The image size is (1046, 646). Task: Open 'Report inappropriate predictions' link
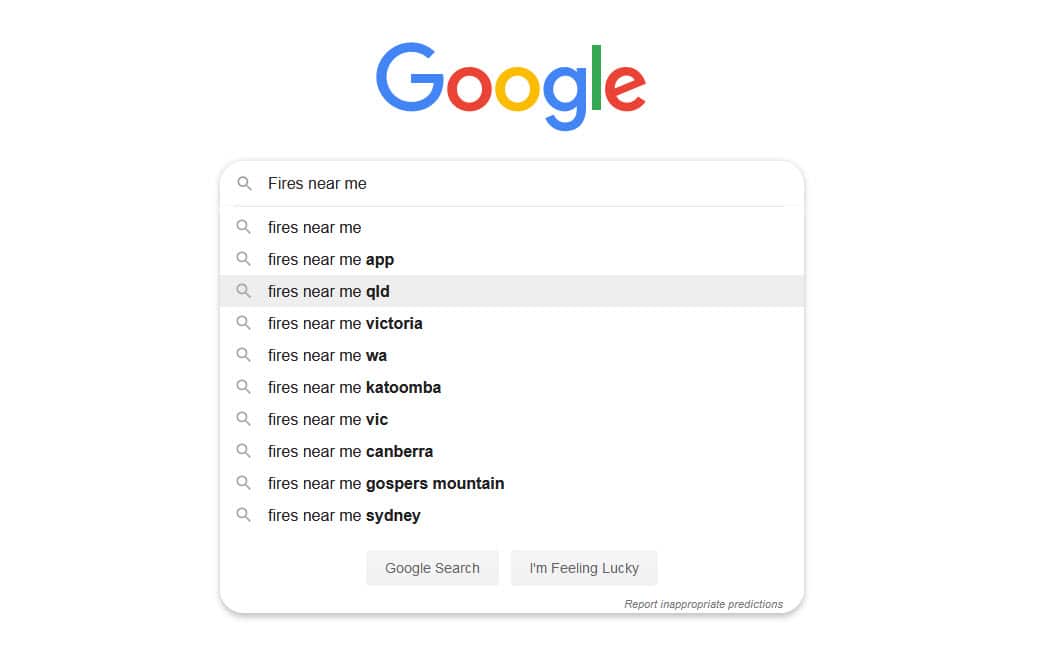click(704, 604)
